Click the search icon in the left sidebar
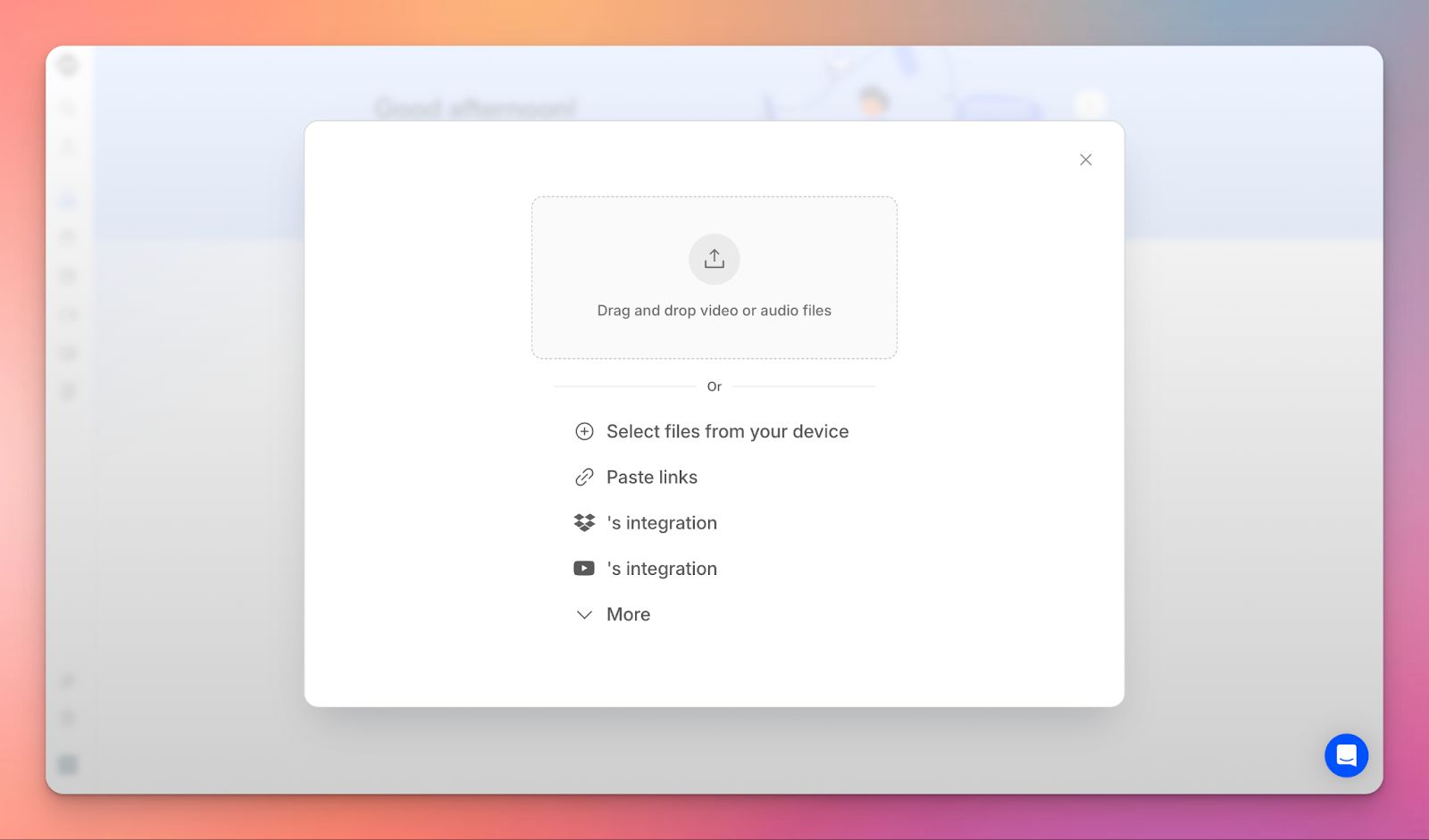1429x840 pixels. coord(67,108)
